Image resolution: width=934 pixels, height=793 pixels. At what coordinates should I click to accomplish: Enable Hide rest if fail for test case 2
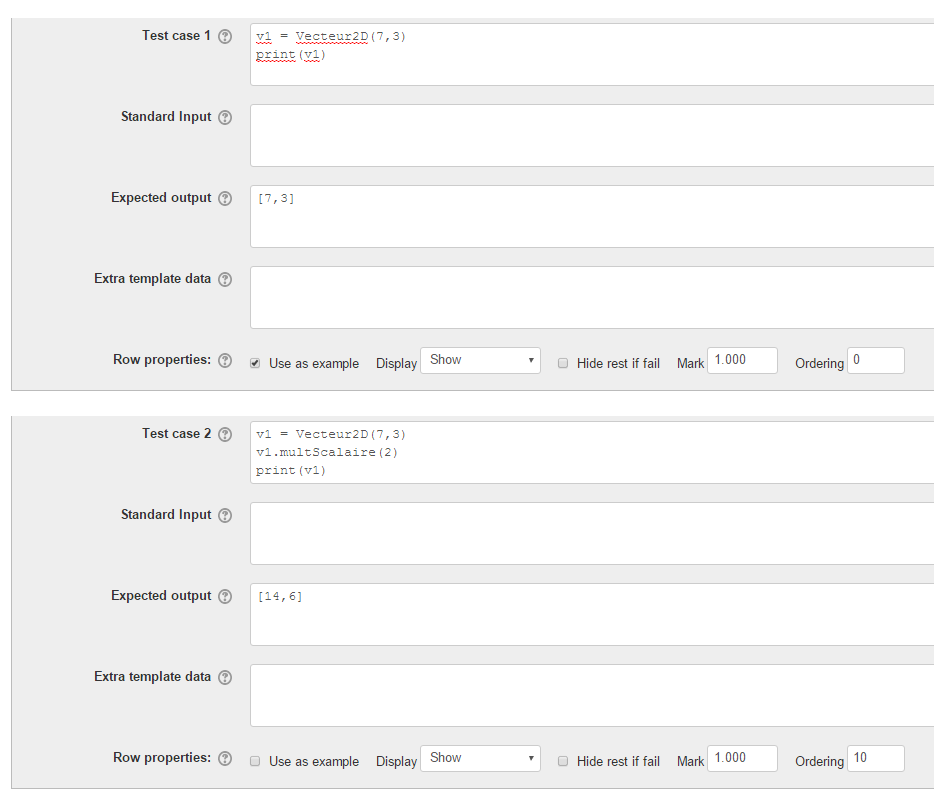pos(562,761)
